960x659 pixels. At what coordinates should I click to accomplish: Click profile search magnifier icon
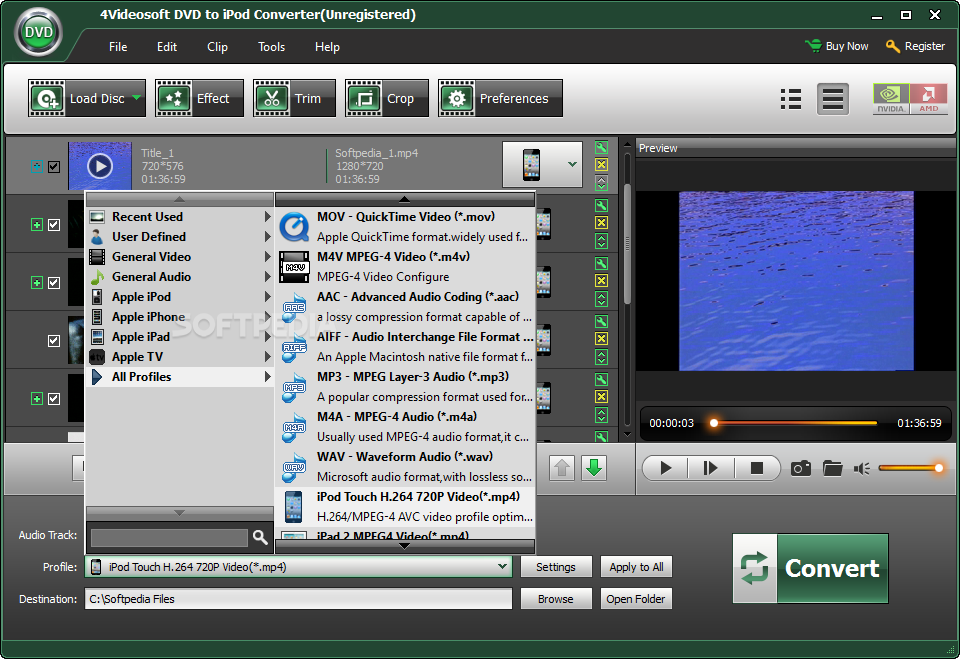[260, 537]
